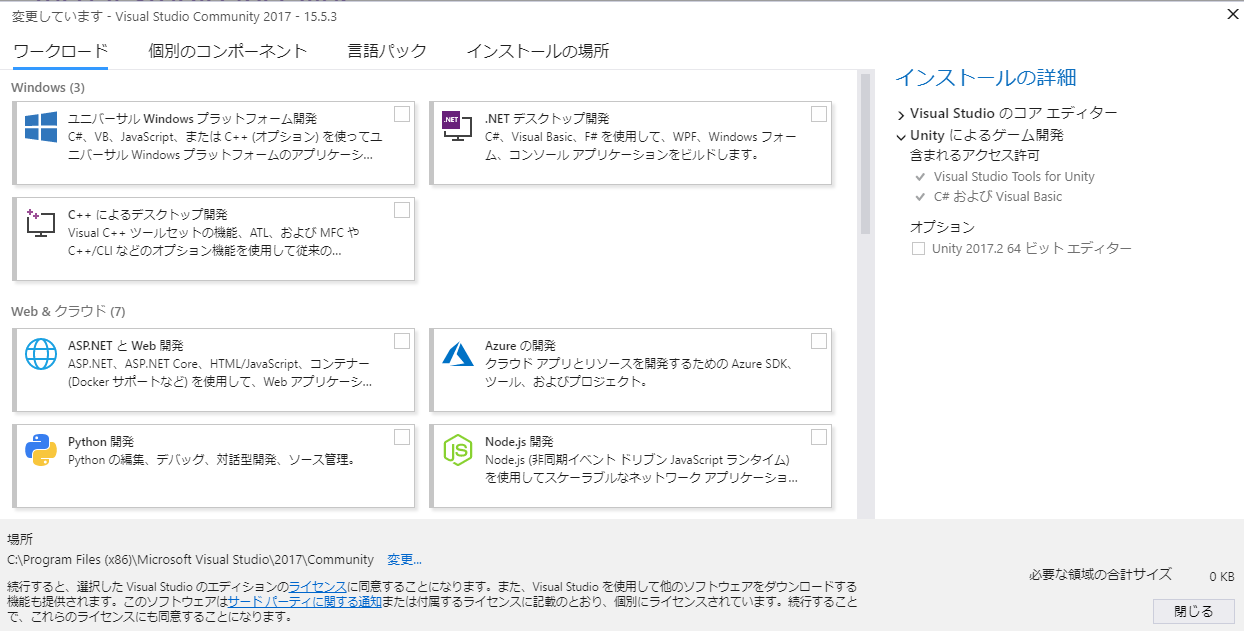Check the Azure の開発 checkbox

[819, 341]
